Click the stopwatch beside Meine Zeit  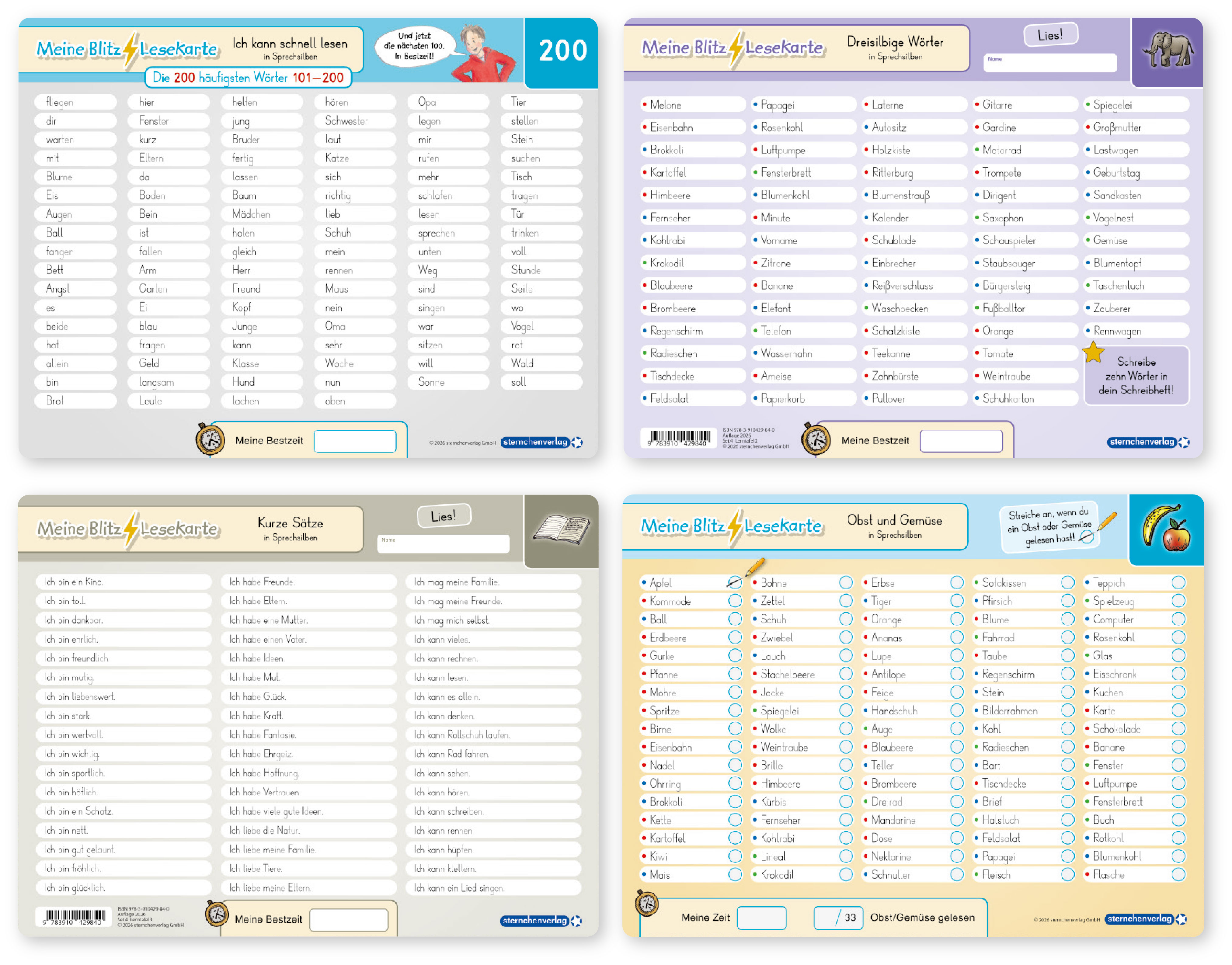click(646, 904)
